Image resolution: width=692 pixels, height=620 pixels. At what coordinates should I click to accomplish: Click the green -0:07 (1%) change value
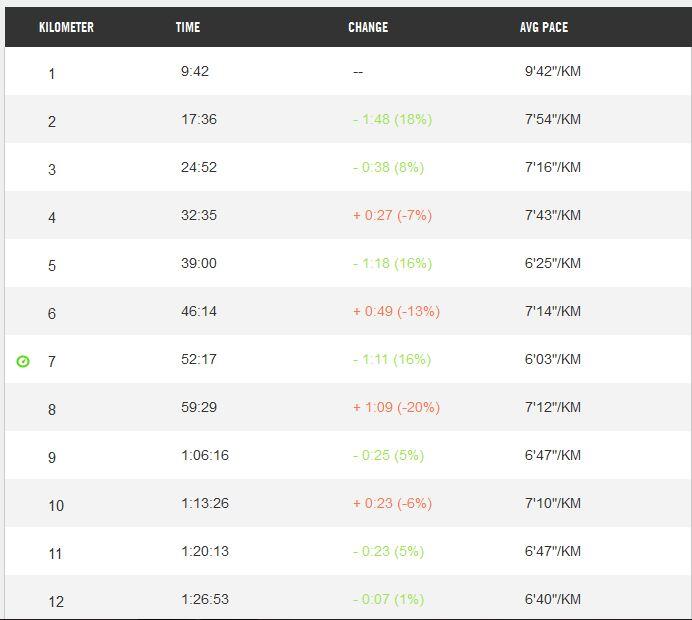[x=388, y=599]
